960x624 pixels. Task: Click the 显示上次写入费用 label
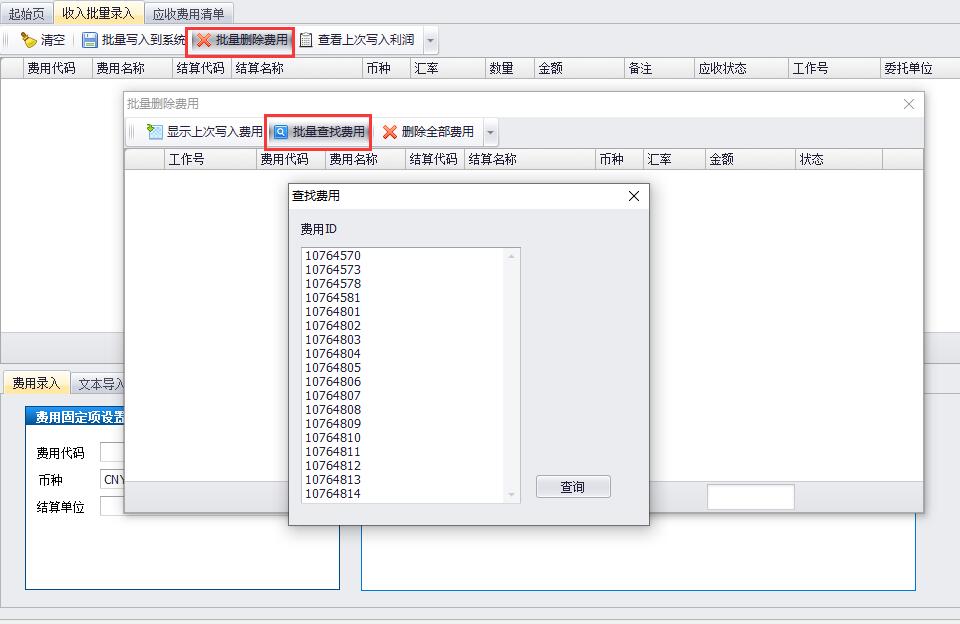[215, 132]
